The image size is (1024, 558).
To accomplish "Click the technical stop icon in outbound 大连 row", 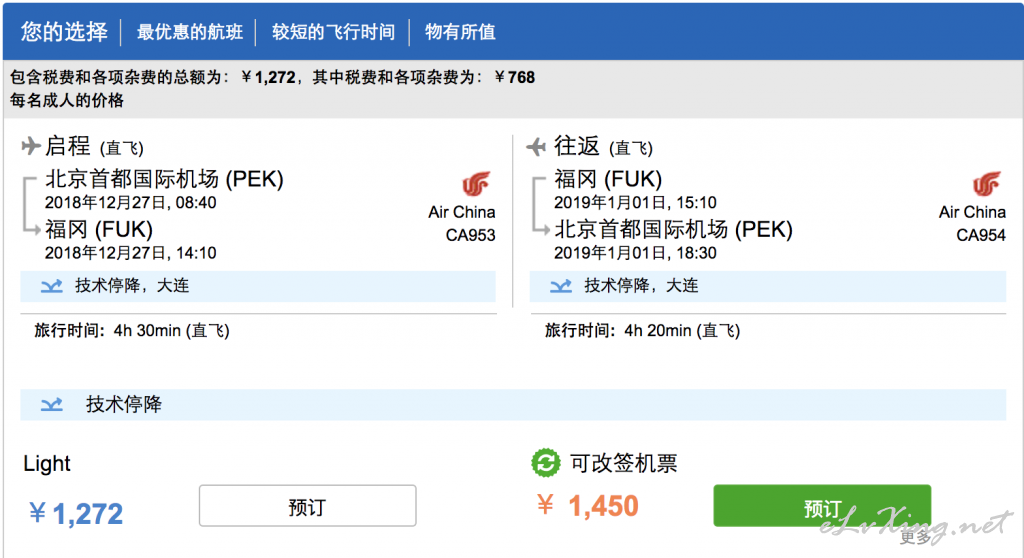I will [x=52, y=286].
